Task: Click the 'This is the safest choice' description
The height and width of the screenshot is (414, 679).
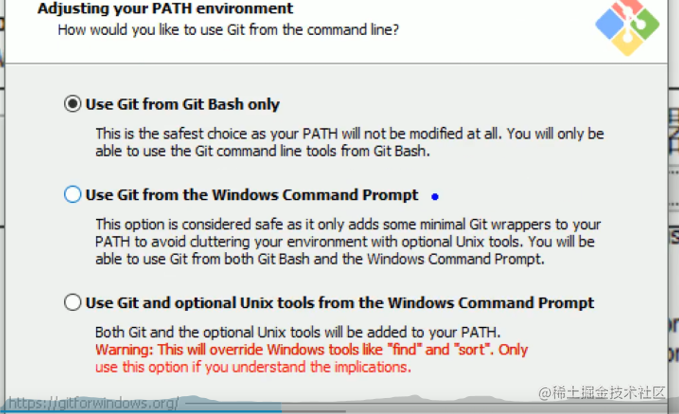Action: pyautogui.click(x=348, y=133)
